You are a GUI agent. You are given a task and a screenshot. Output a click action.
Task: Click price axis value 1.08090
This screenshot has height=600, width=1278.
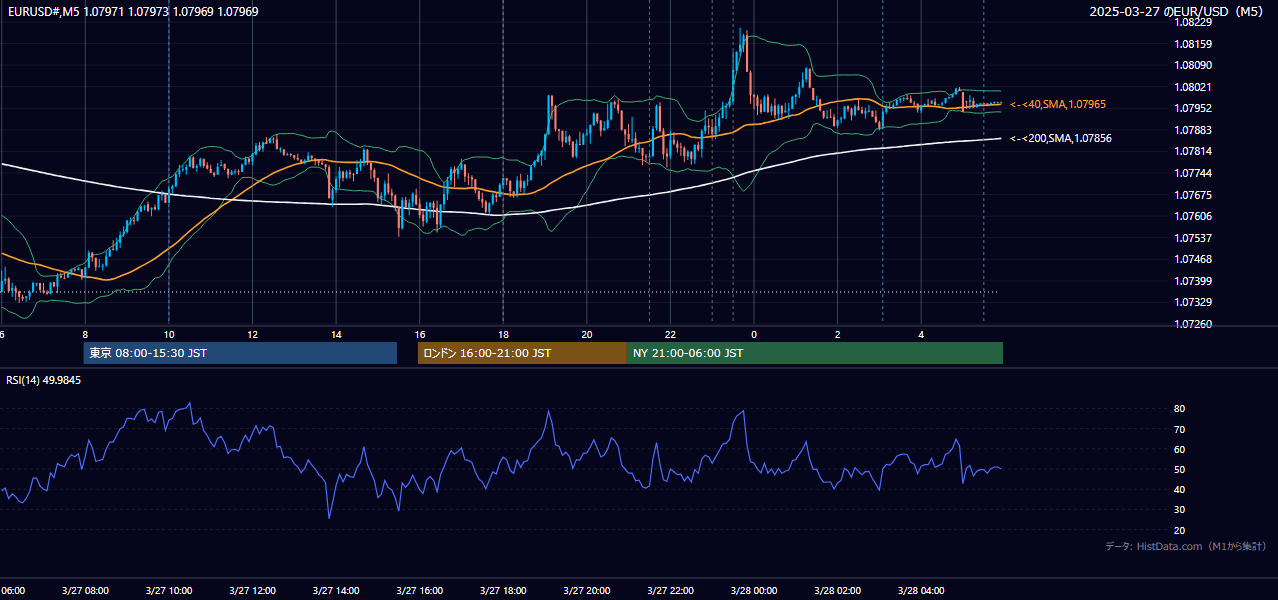point(1194,65)
